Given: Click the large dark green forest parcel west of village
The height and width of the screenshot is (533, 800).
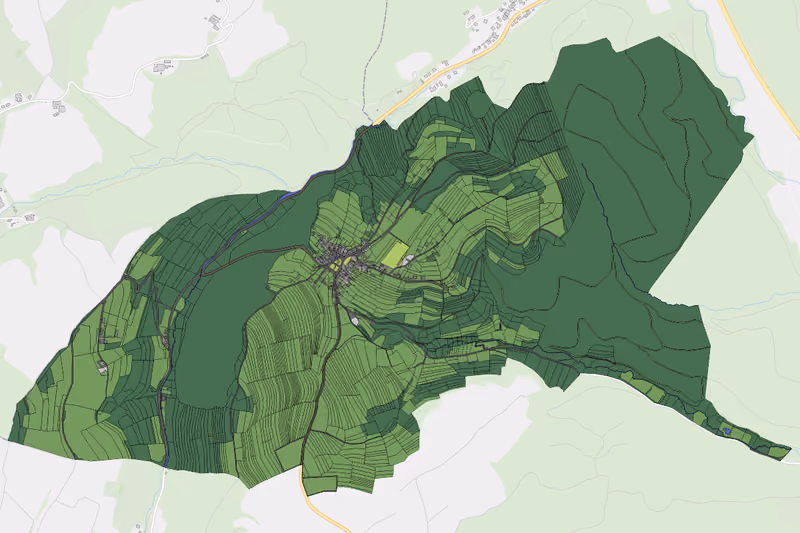Looking at the screenshot, I should (214, 337).
